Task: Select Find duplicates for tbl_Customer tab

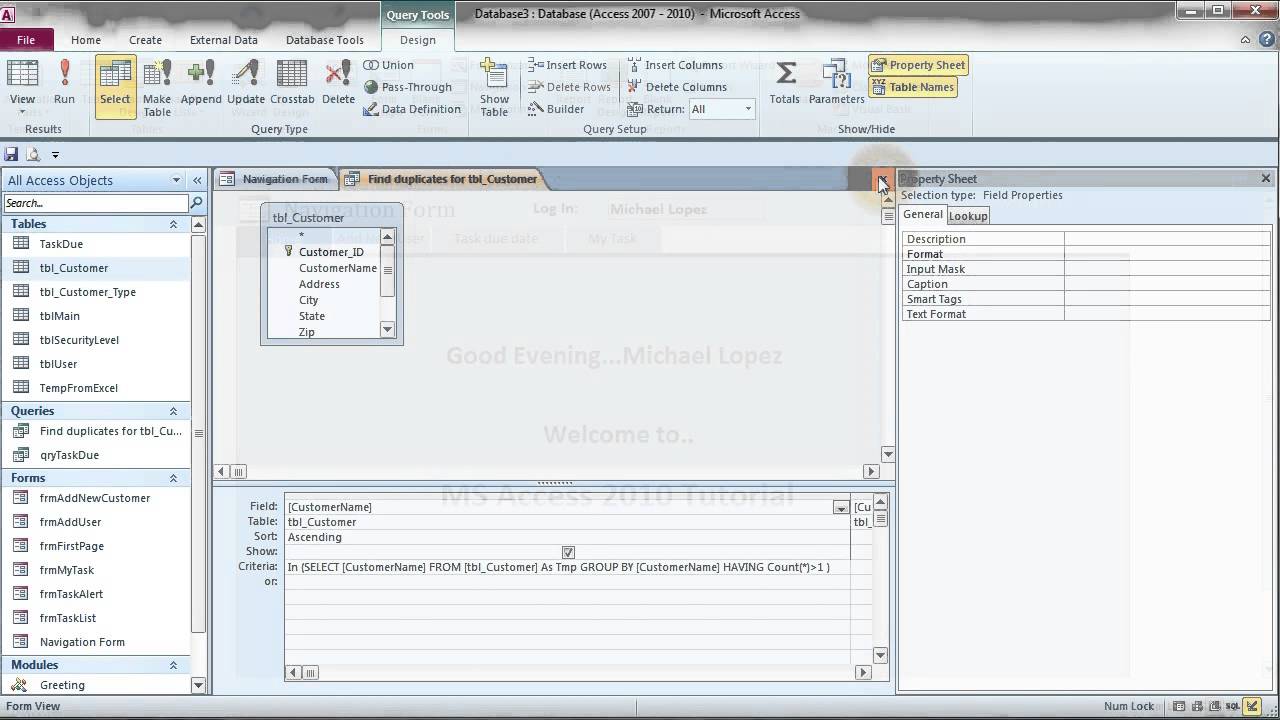Action: [441, 179]
